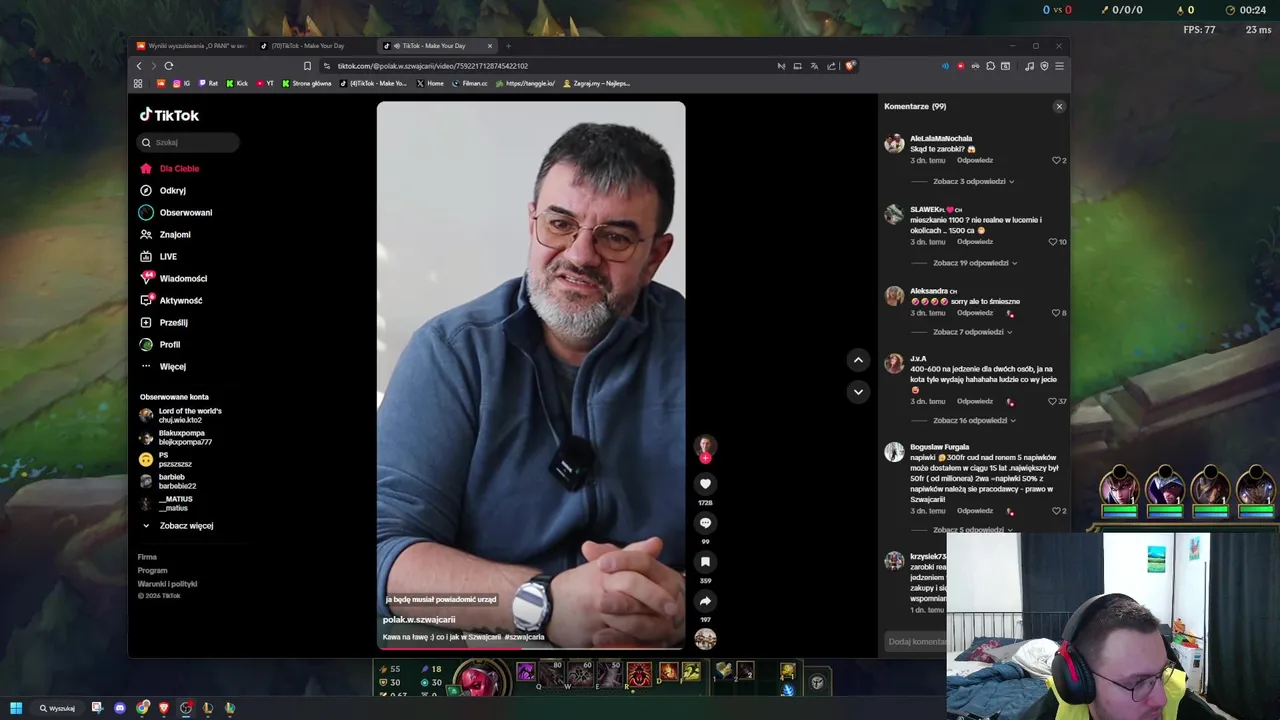Image resolution: width=1280 pixels, height=720 pixels.
Task: Seek on the video progress bar
Action: point(531,647)
